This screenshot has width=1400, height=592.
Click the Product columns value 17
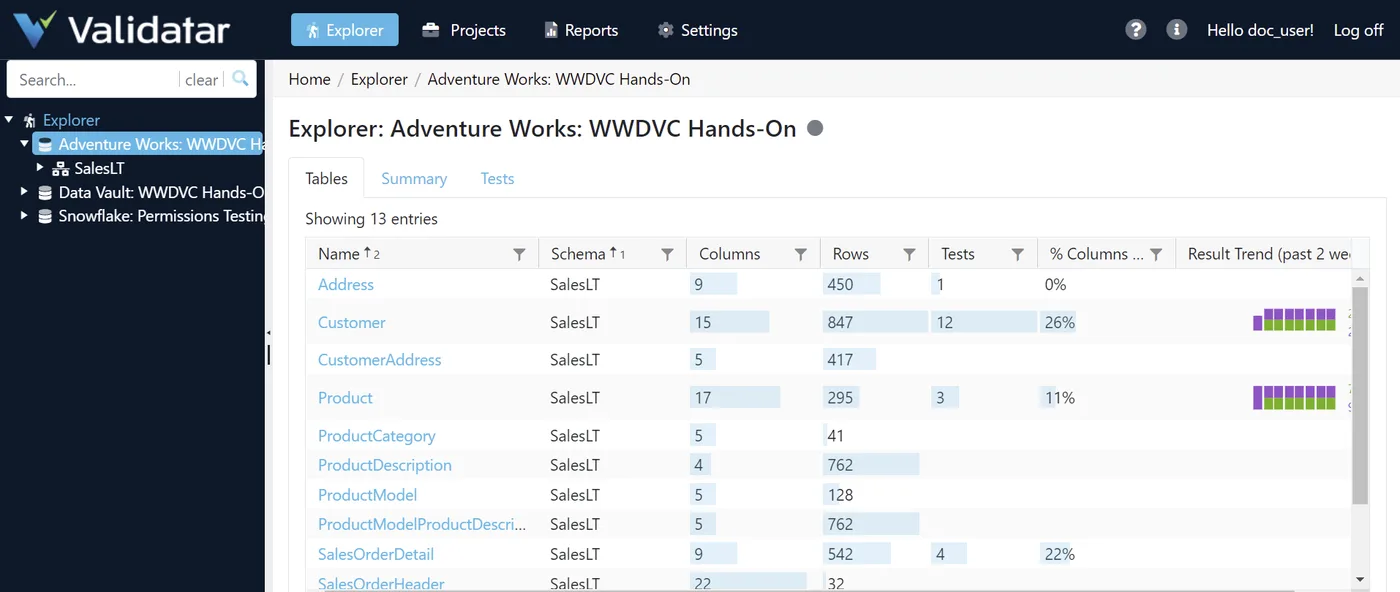pos(702,397)
